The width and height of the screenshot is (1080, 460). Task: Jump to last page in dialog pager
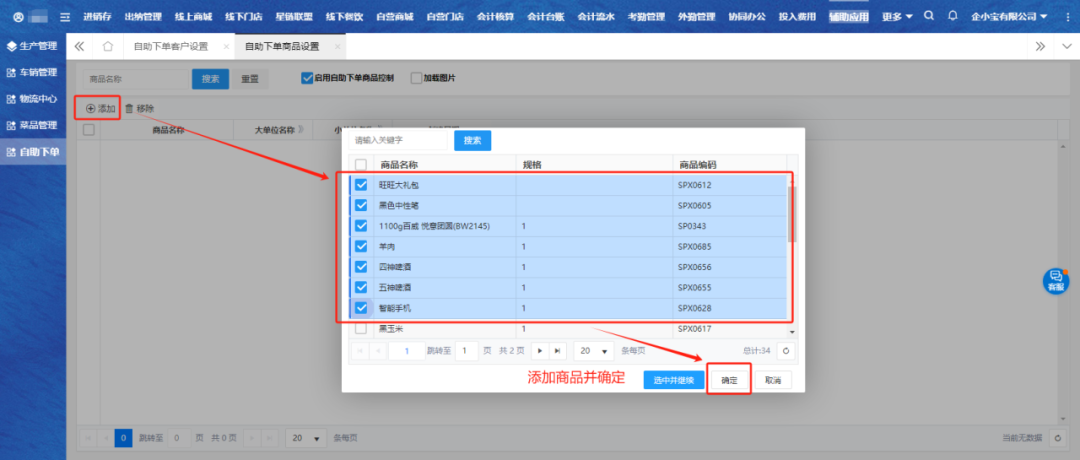557,351
